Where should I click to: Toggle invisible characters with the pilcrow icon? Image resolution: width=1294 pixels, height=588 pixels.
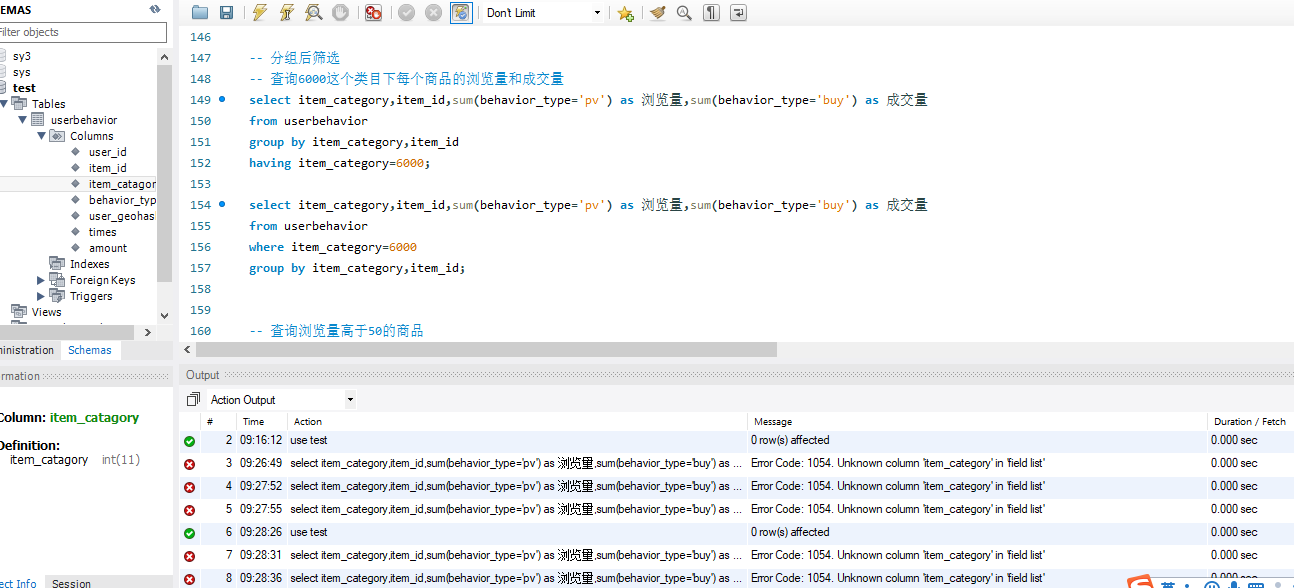coord(711,13)
